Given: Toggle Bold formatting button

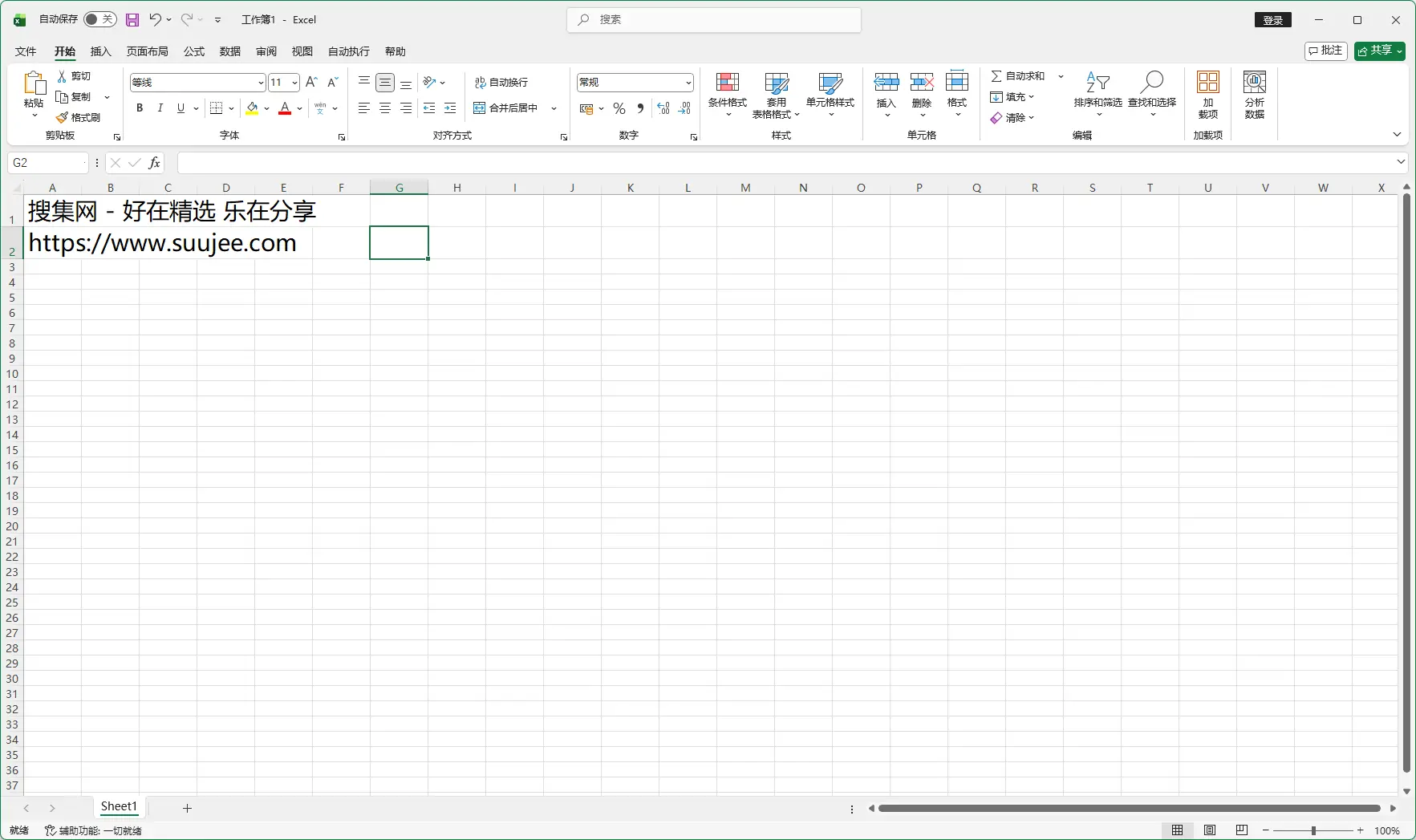Looking at the screenshot, I should click(140, 108).
